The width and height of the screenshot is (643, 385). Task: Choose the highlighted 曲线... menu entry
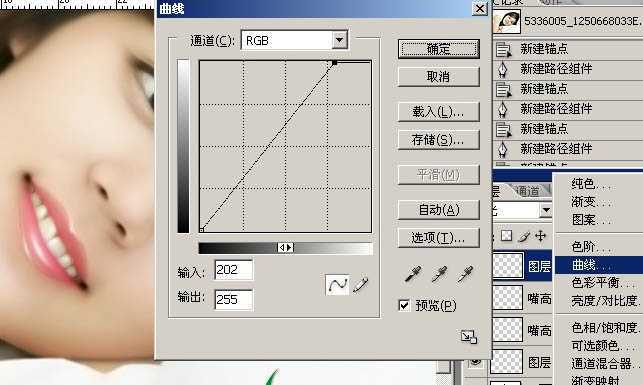tap(598, 265)
